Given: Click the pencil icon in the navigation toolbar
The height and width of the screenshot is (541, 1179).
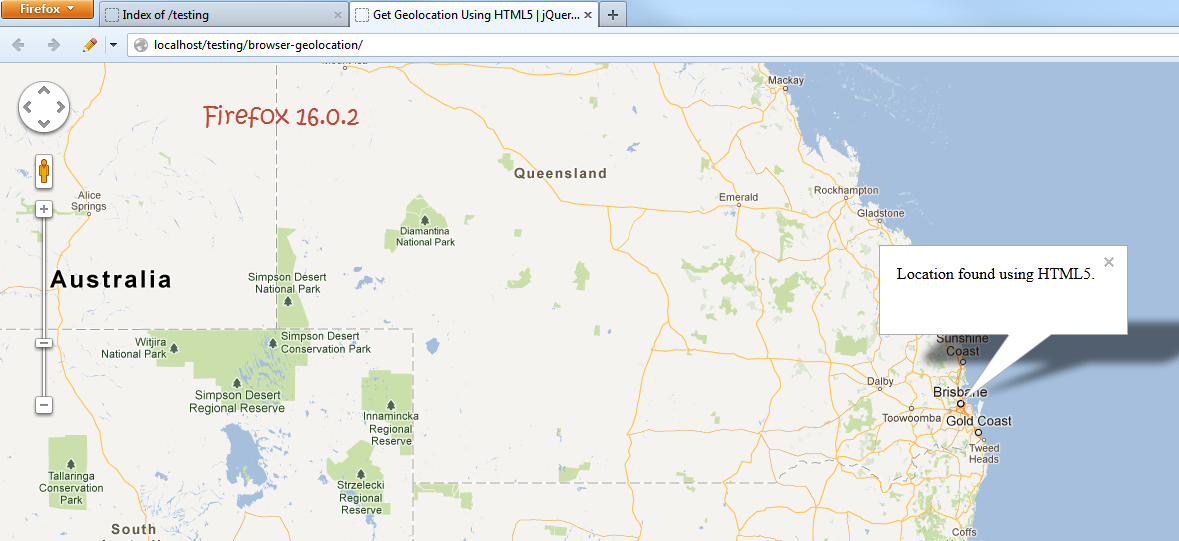Looking at the screenshot, I should pyautogui.click(x=89, y=45).
